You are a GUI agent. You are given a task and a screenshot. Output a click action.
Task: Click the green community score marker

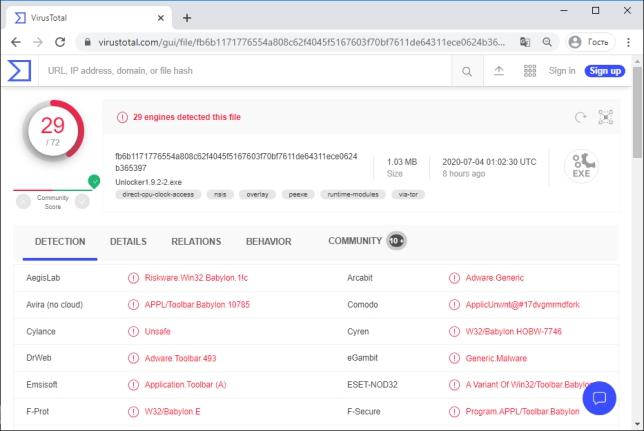tap(94, 181)
